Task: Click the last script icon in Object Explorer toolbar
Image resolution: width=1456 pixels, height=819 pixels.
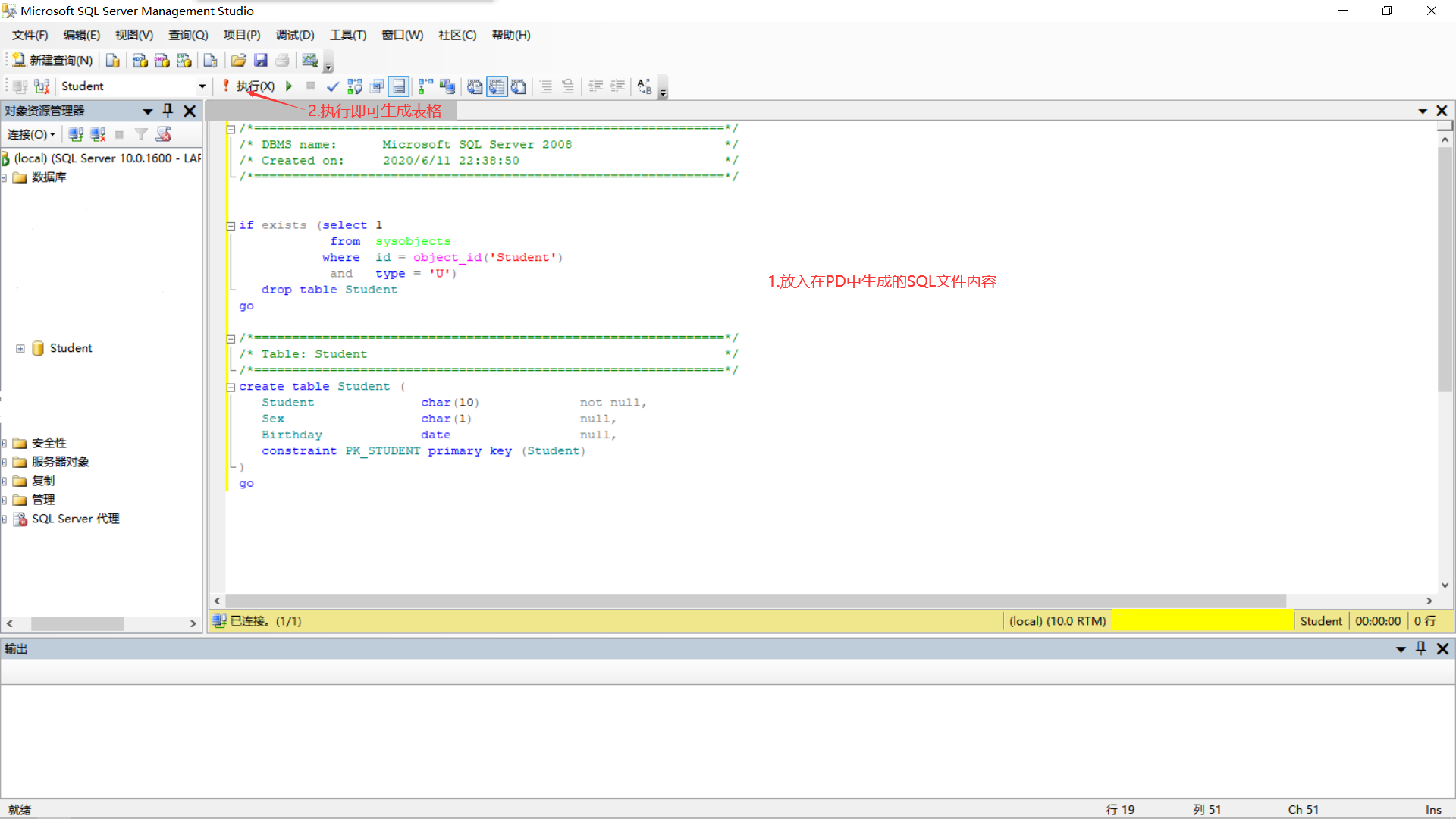Action: pos(163,134)
